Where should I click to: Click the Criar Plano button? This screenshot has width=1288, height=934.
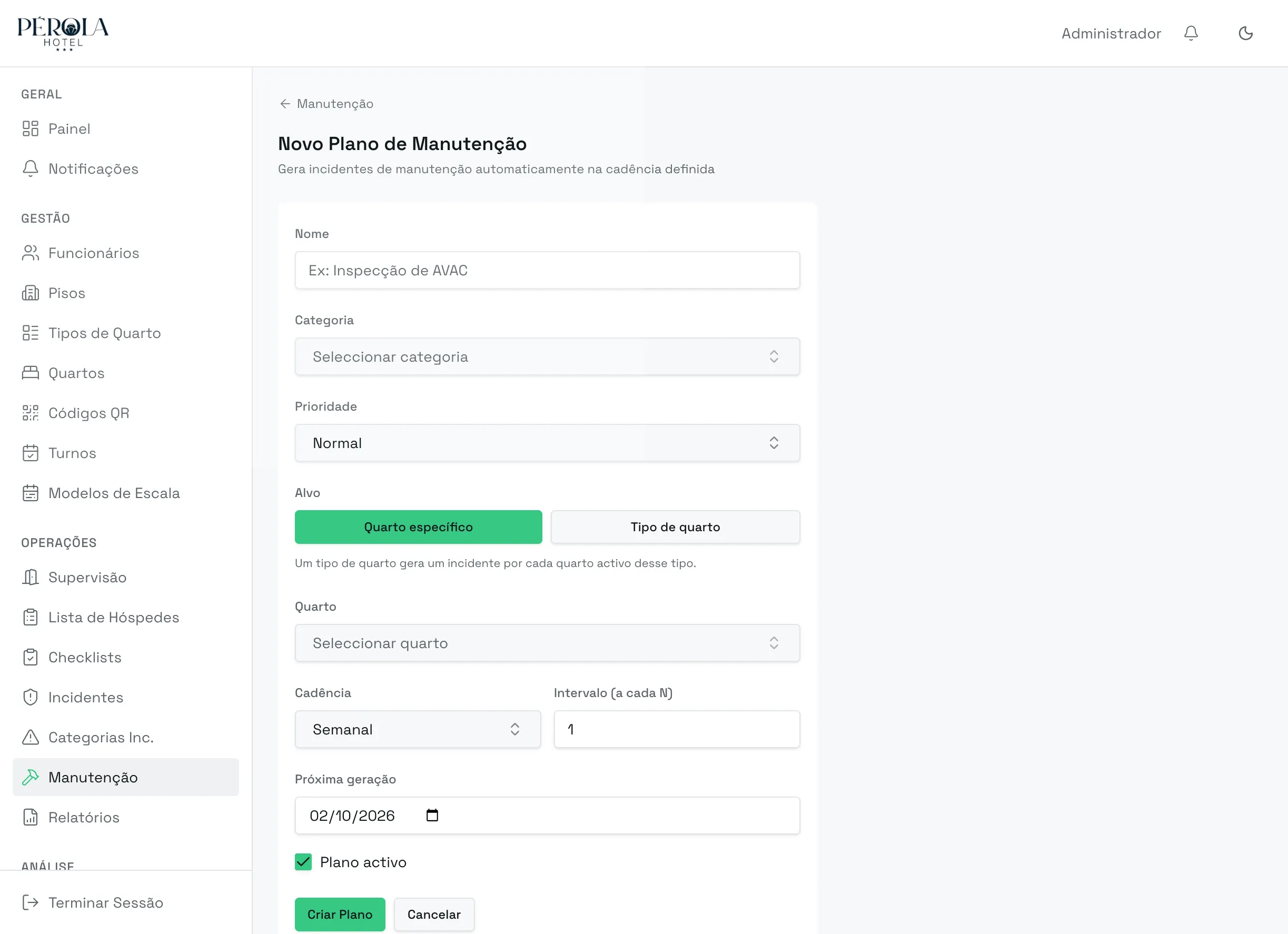point(340,914)
